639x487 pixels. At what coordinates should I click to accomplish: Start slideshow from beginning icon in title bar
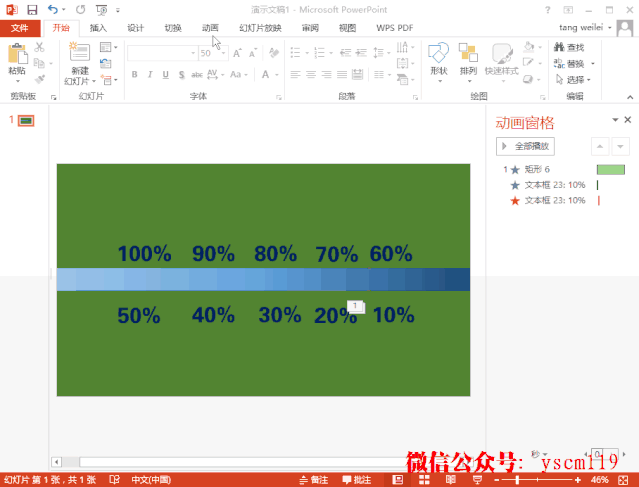click(101, 9)
